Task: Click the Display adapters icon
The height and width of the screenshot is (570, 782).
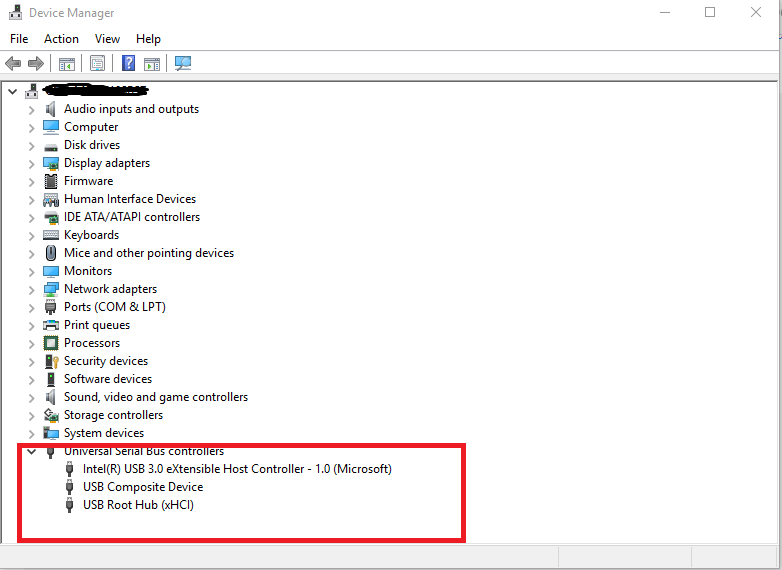Action: (51, 164)
